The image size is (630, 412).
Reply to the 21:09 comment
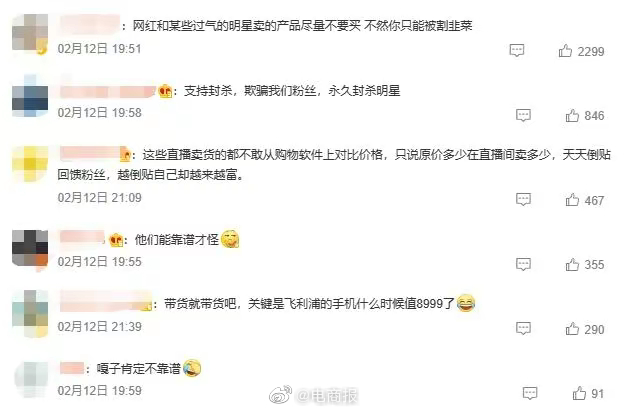point(523,200)
